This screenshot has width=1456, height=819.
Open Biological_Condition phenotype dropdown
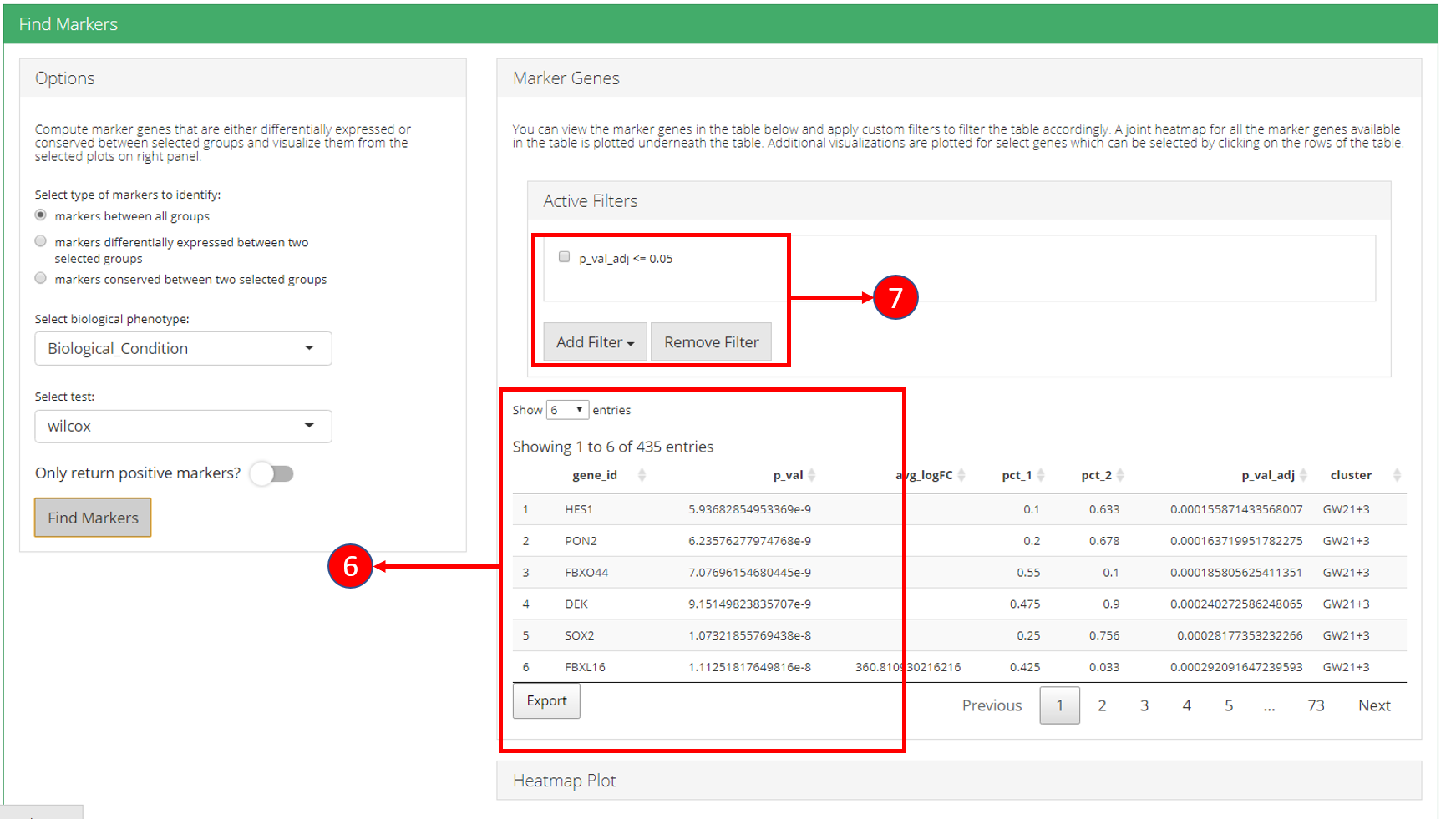[x=183, y=349]
